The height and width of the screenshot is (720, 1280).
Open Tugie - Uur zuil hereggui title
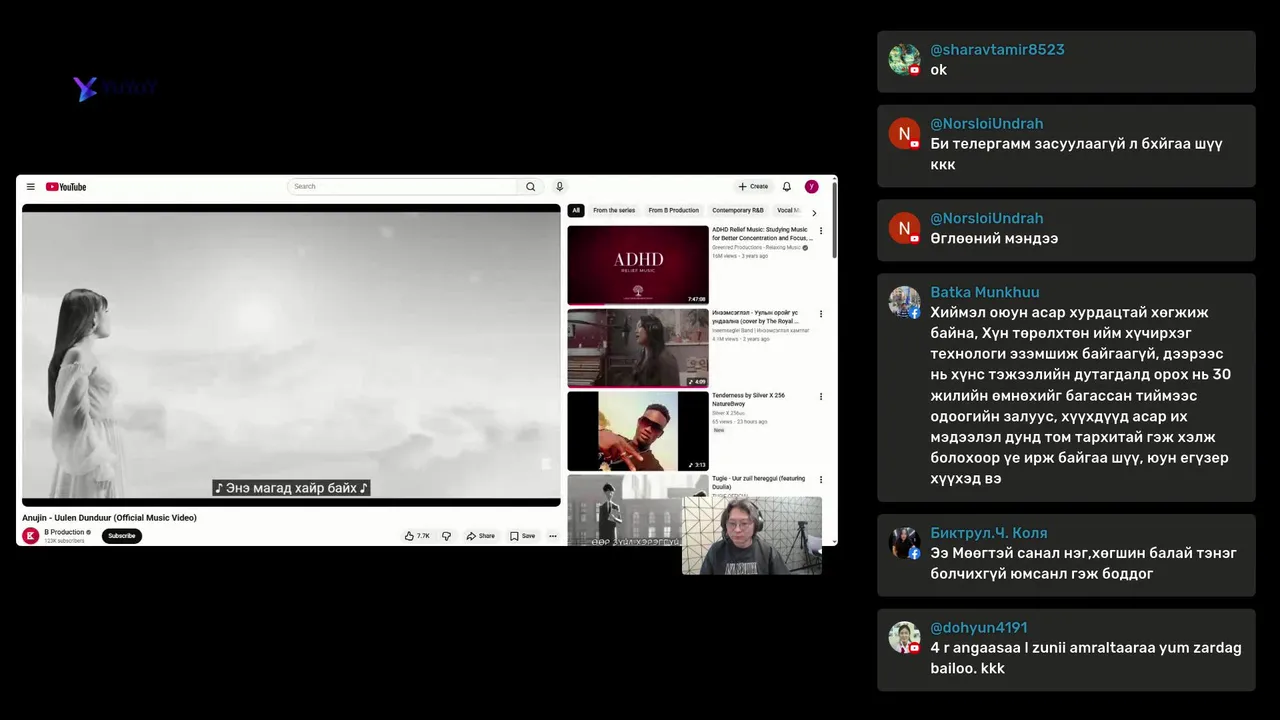(759, 483)
